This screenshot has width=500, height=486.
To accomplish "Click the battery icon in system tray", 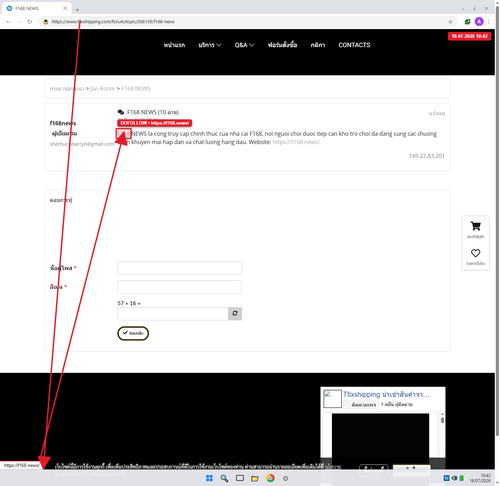I will [x=462, y=478].
